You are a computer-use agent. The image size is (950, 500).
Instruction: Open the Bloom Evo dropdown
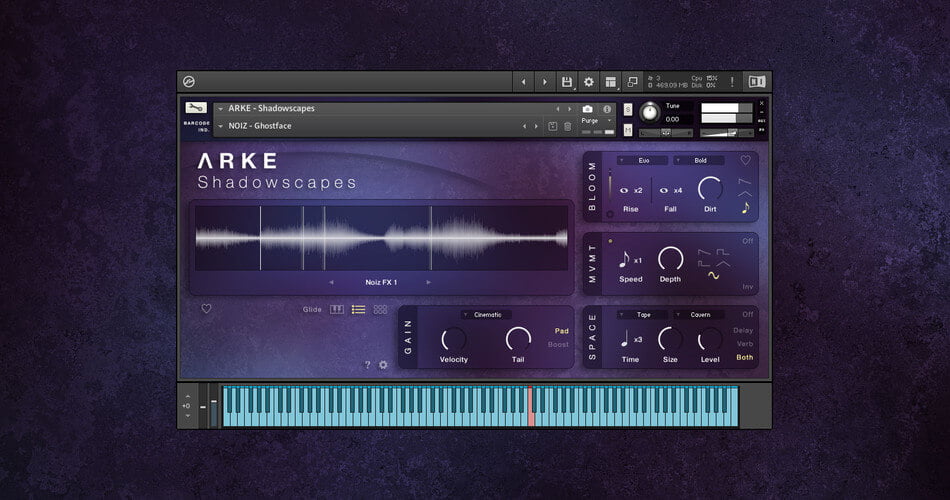643,161
